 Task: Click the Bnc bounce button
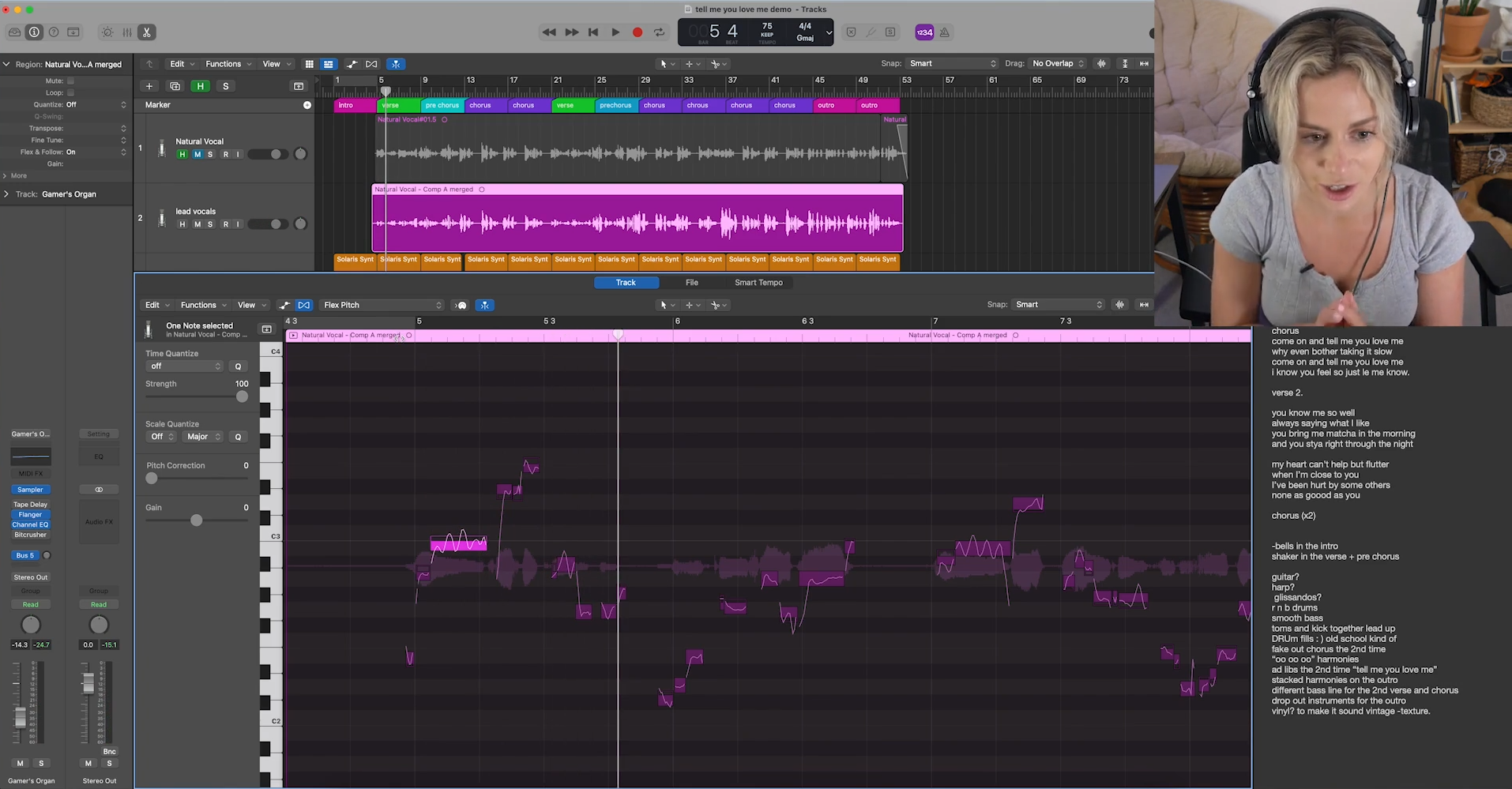coord(110,751)
